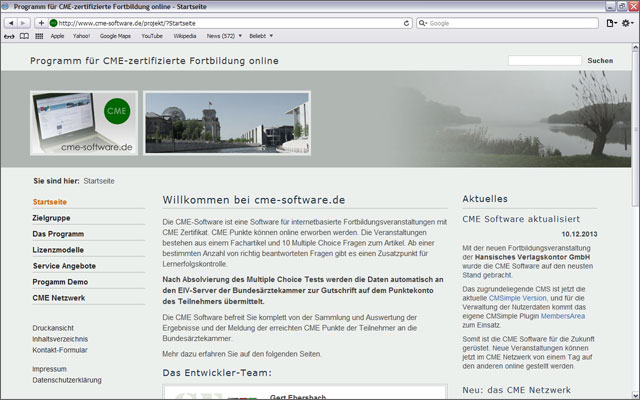Image resolution: width=640 pixels, height=400 pixels.
Task: Go back with the browser back arrow
Action: click(x=11, y=23)
